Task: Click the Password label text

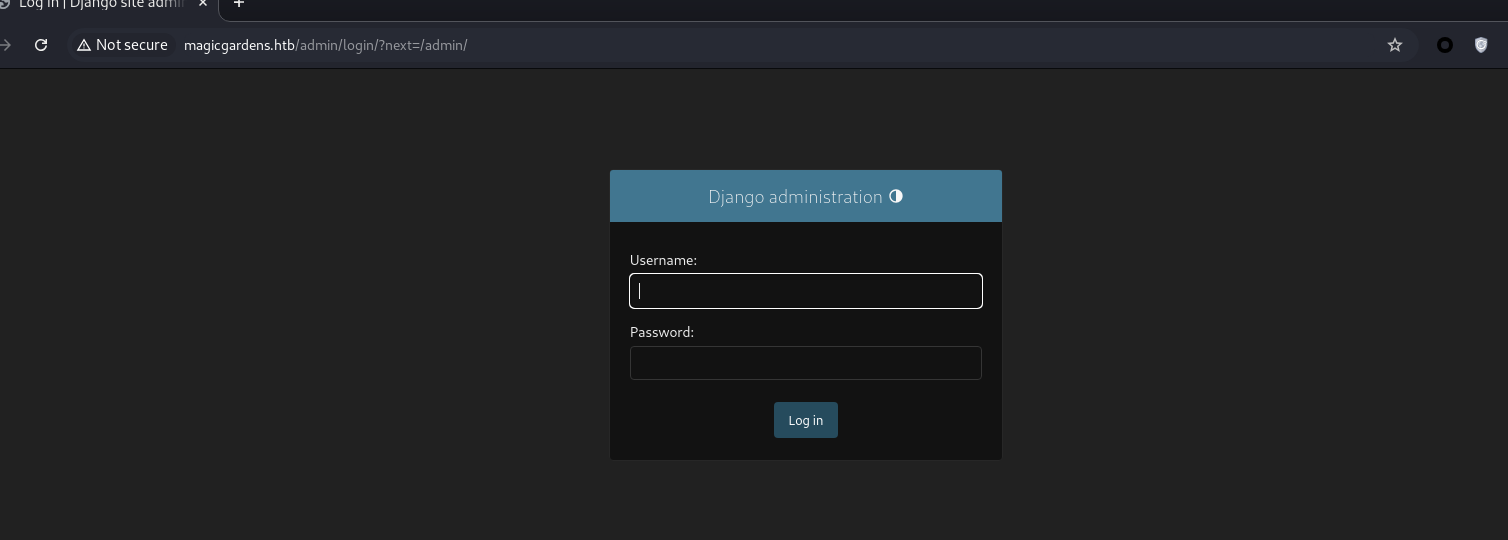Action: [661, 332]
